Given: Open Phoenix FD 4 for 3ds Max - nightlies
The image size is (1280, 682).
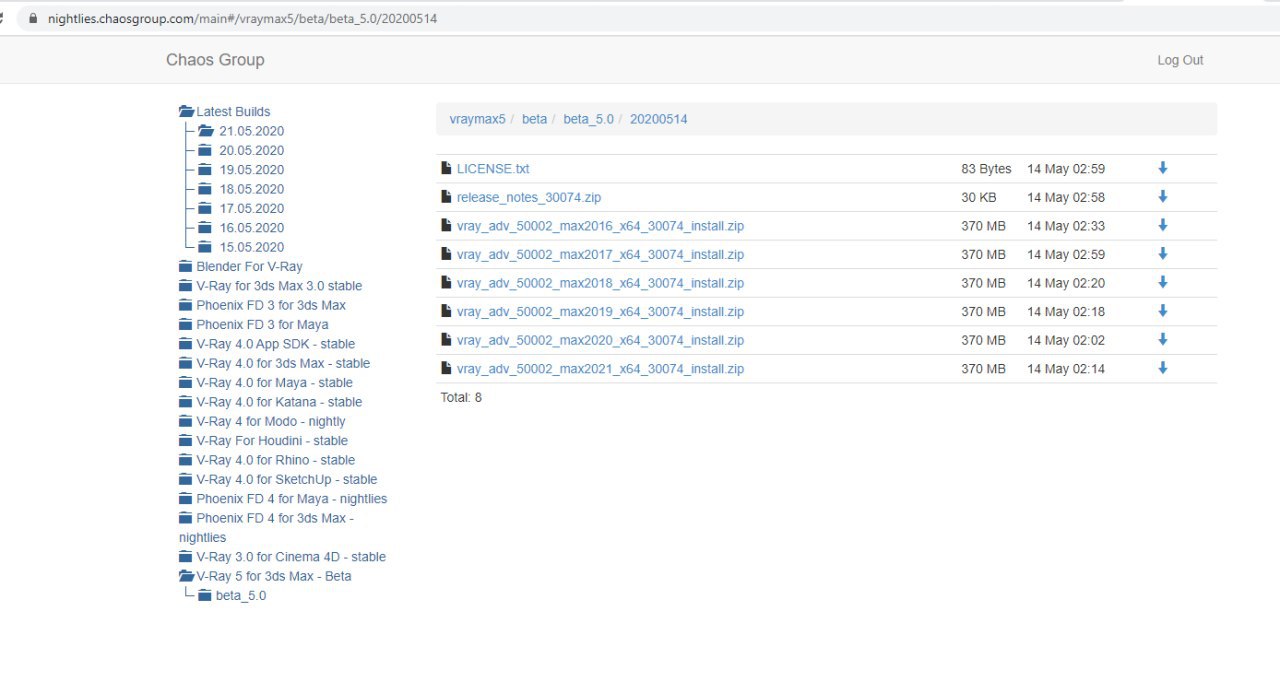Looking at the screenshot, I should point(267,527).
